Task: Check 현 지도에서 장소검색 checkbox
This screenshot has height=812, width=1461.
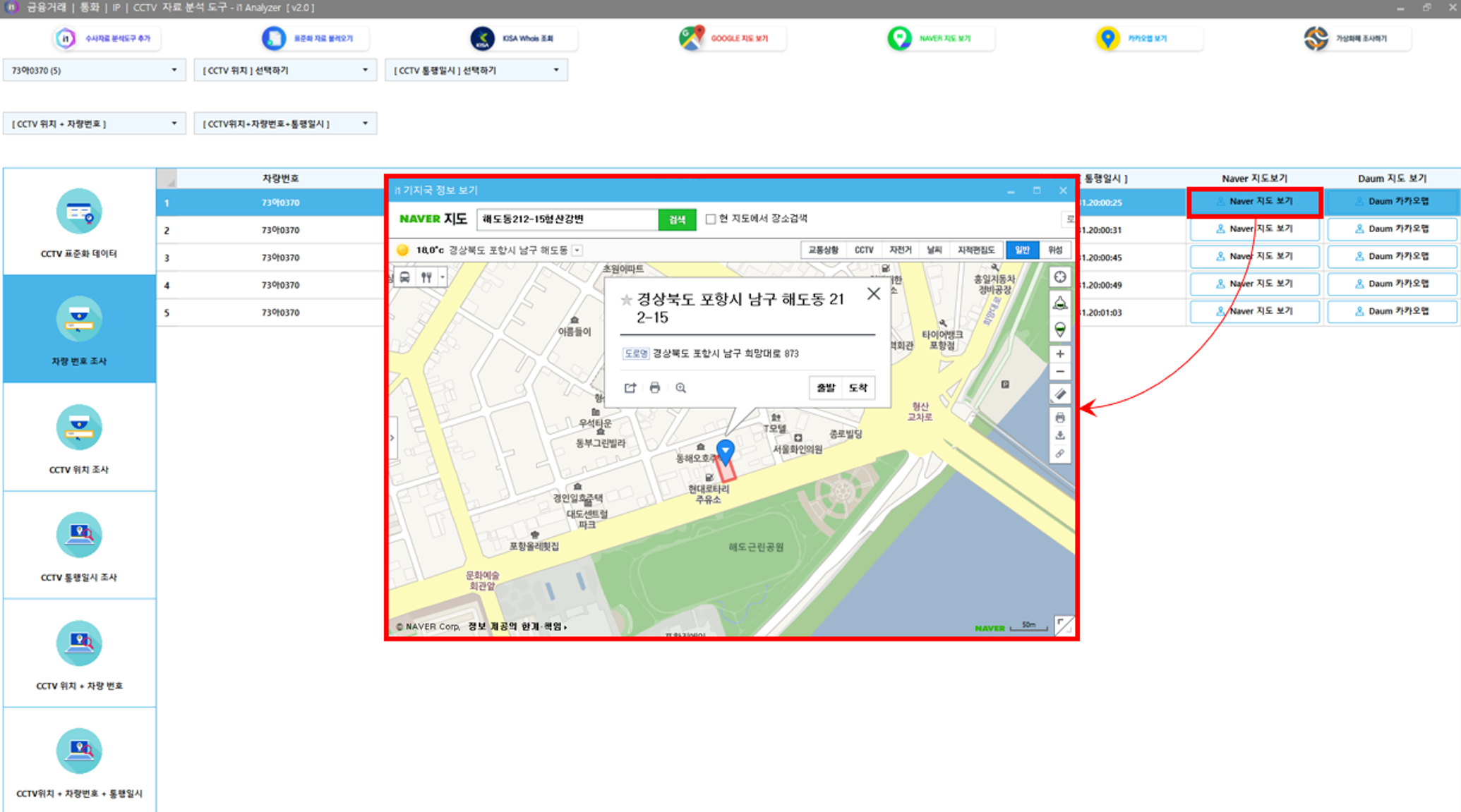Action: [x=711, y=219]
